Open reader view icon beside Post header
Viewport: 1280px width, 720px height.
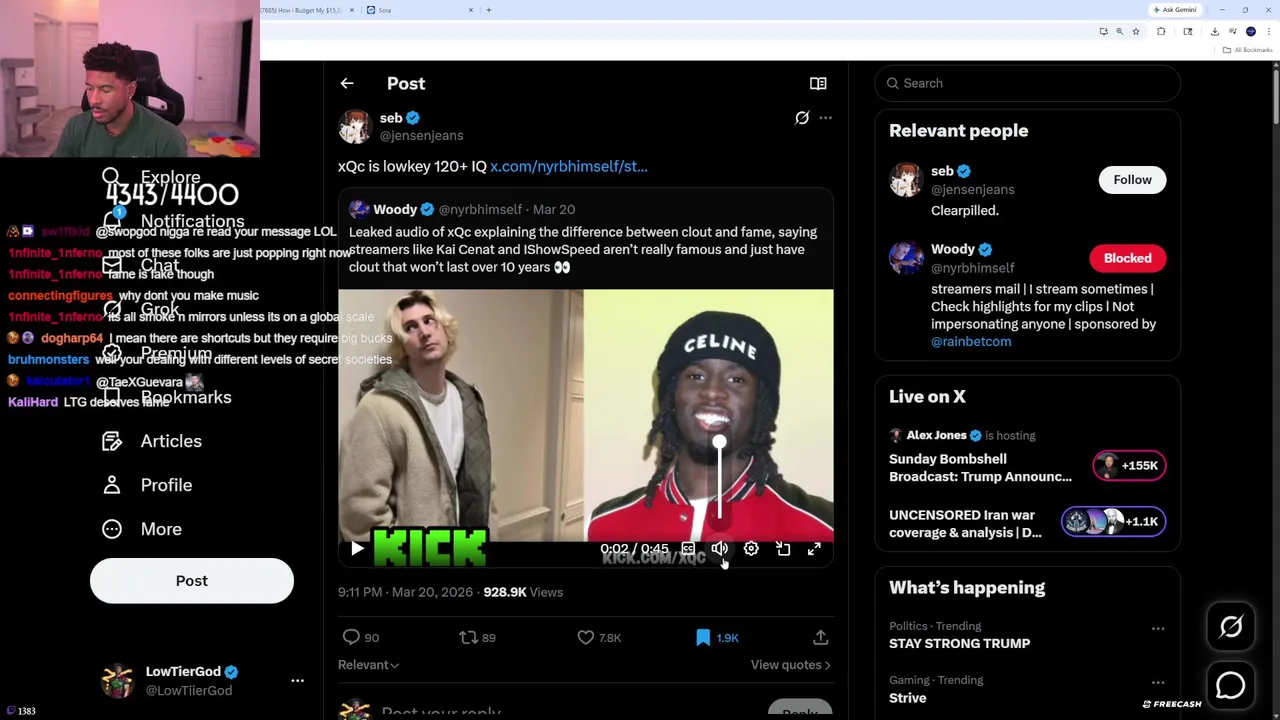click(818, 84)
